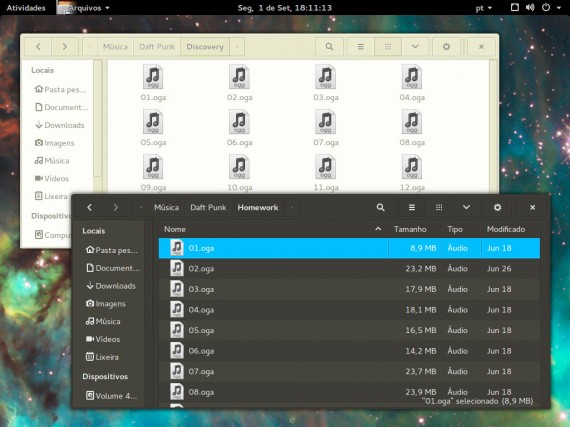Select 02.oga row in Homework list
Image resolution: width=570 pixels, height=427 pixels.
click(x=349, y=269)
